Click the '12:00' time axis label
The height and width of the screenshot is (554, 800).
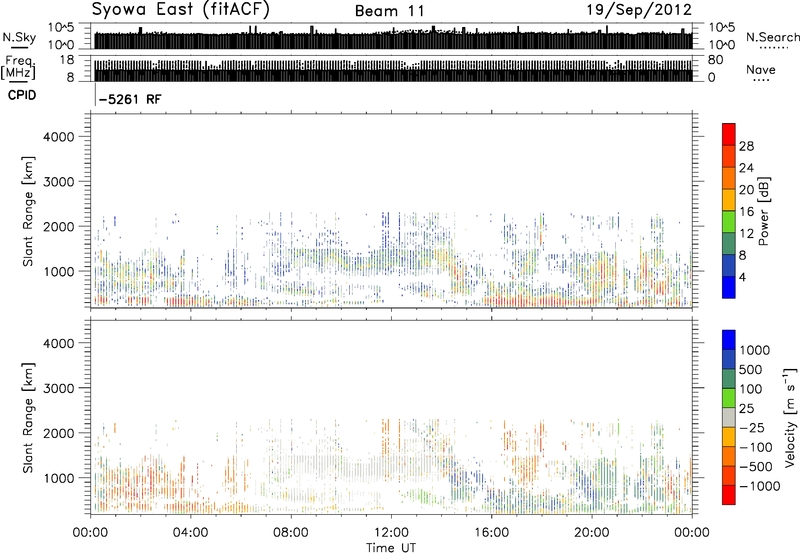click(x=391, y=533)
